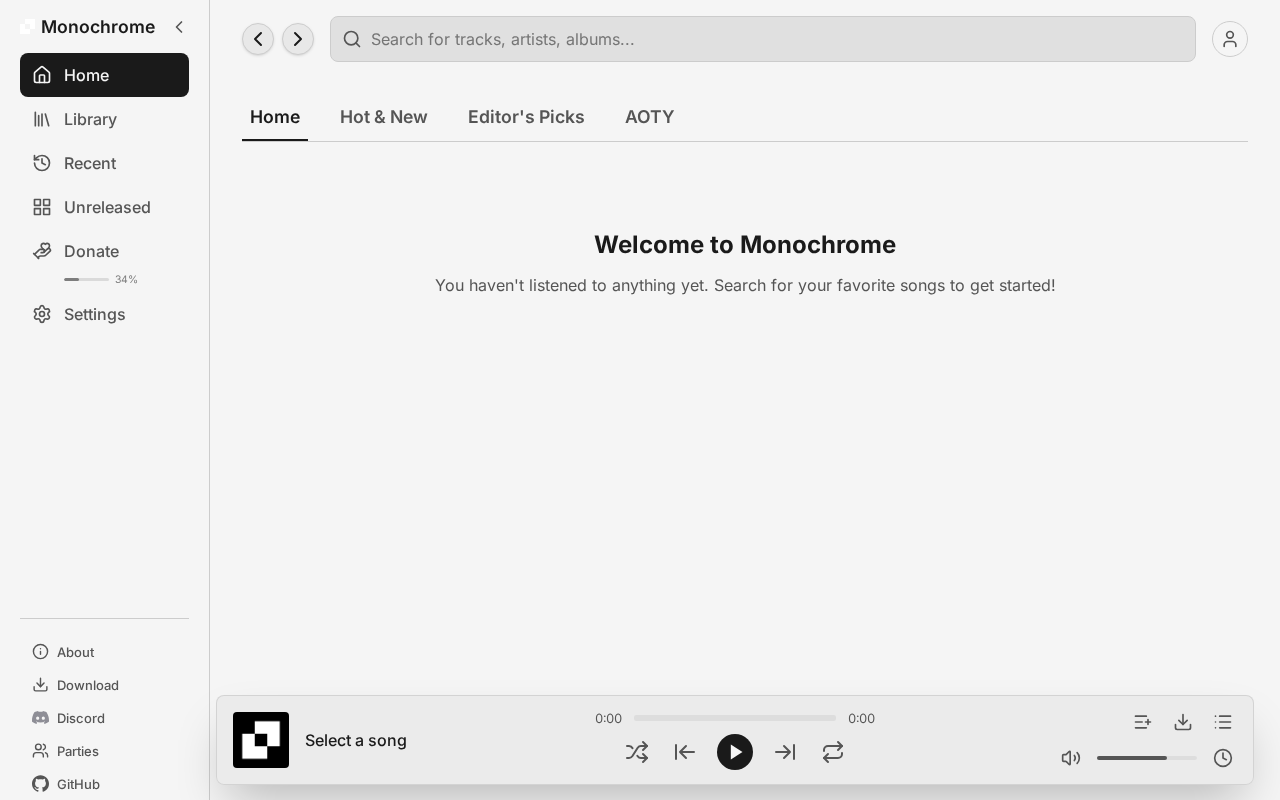Viewport: 1280px width, 800px height.
Task: Open the Editor's Picks tab
Action: pos(526,117)
